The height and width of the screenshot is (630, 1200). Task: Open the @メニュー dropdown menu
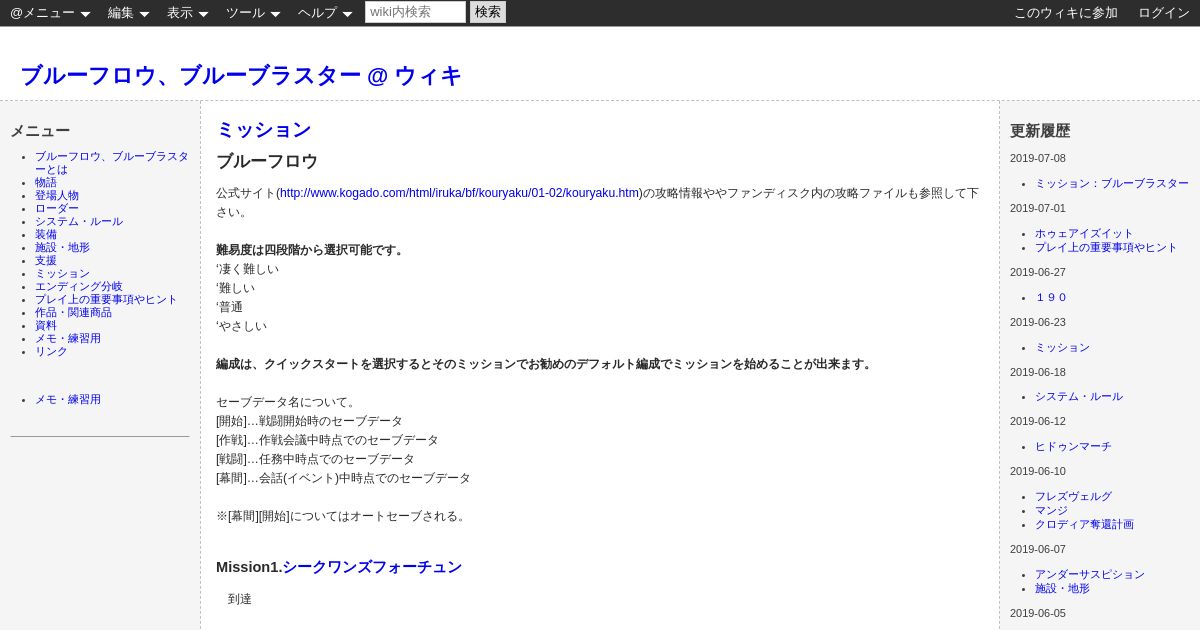tap(50, 13)
